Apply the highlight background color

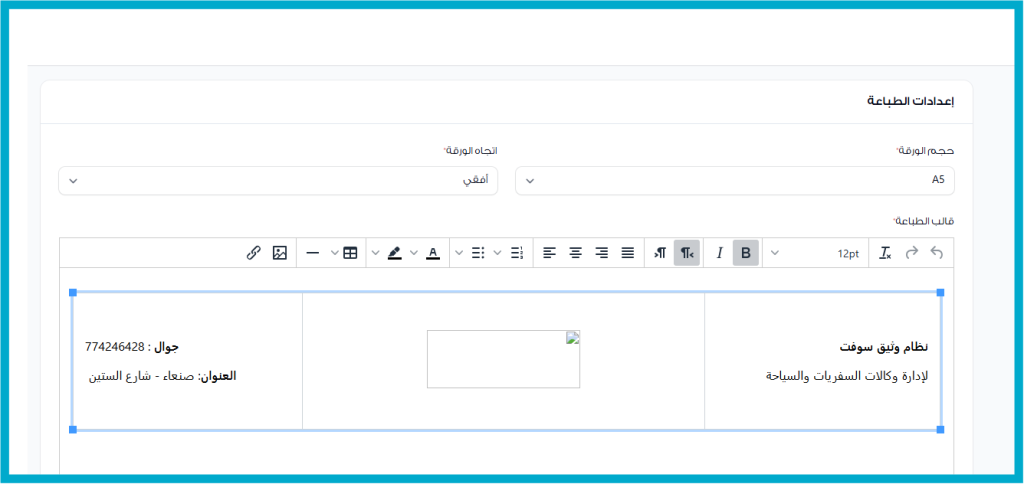pyautogui.click(x=394, y=253)
